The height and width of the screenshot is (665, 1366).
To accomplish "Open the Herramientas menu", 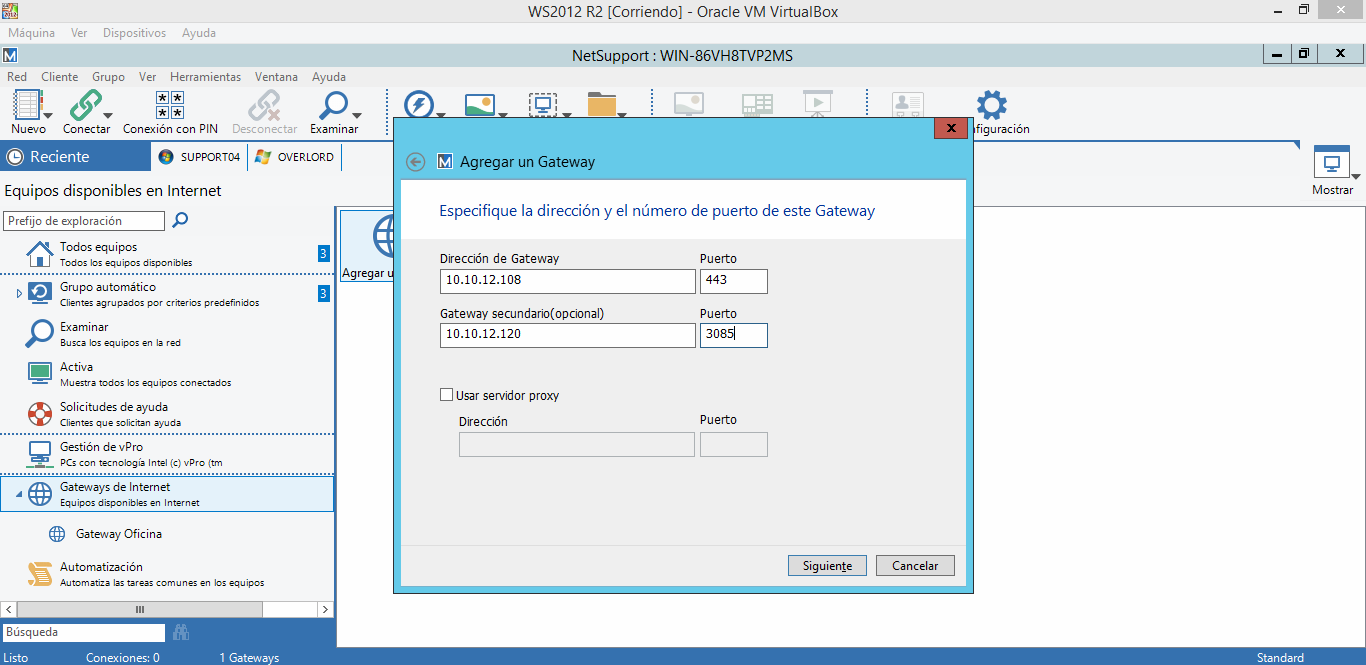I will [x=205, y=77].
